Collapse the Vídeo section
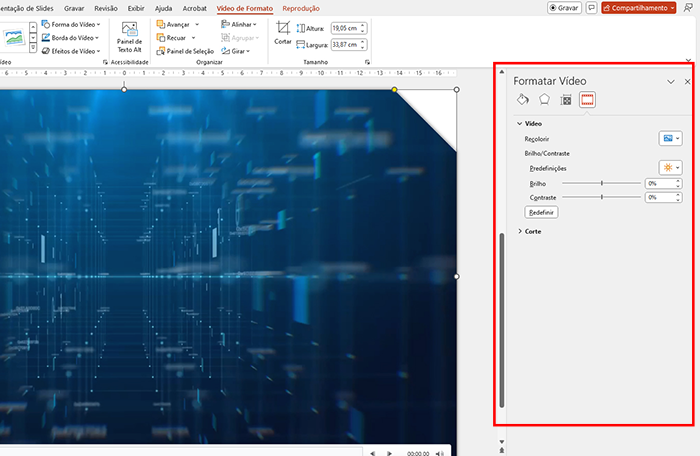Screen dimensions: 700x456 [532, 123]
